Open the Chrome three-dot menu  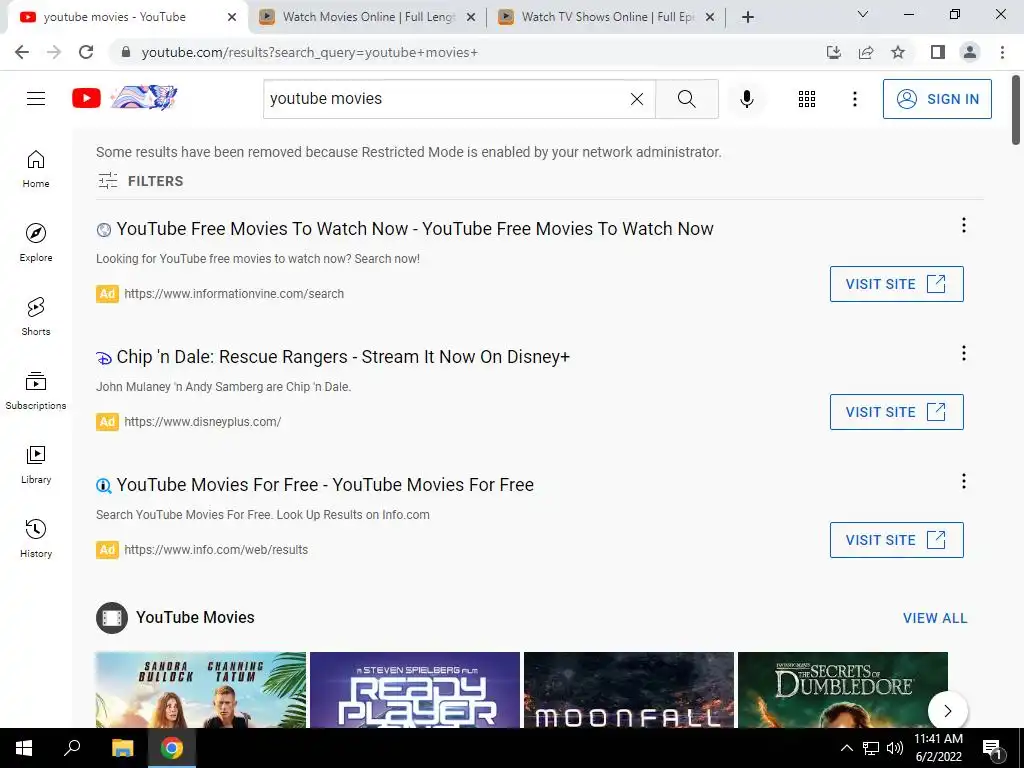[1002, 52]
